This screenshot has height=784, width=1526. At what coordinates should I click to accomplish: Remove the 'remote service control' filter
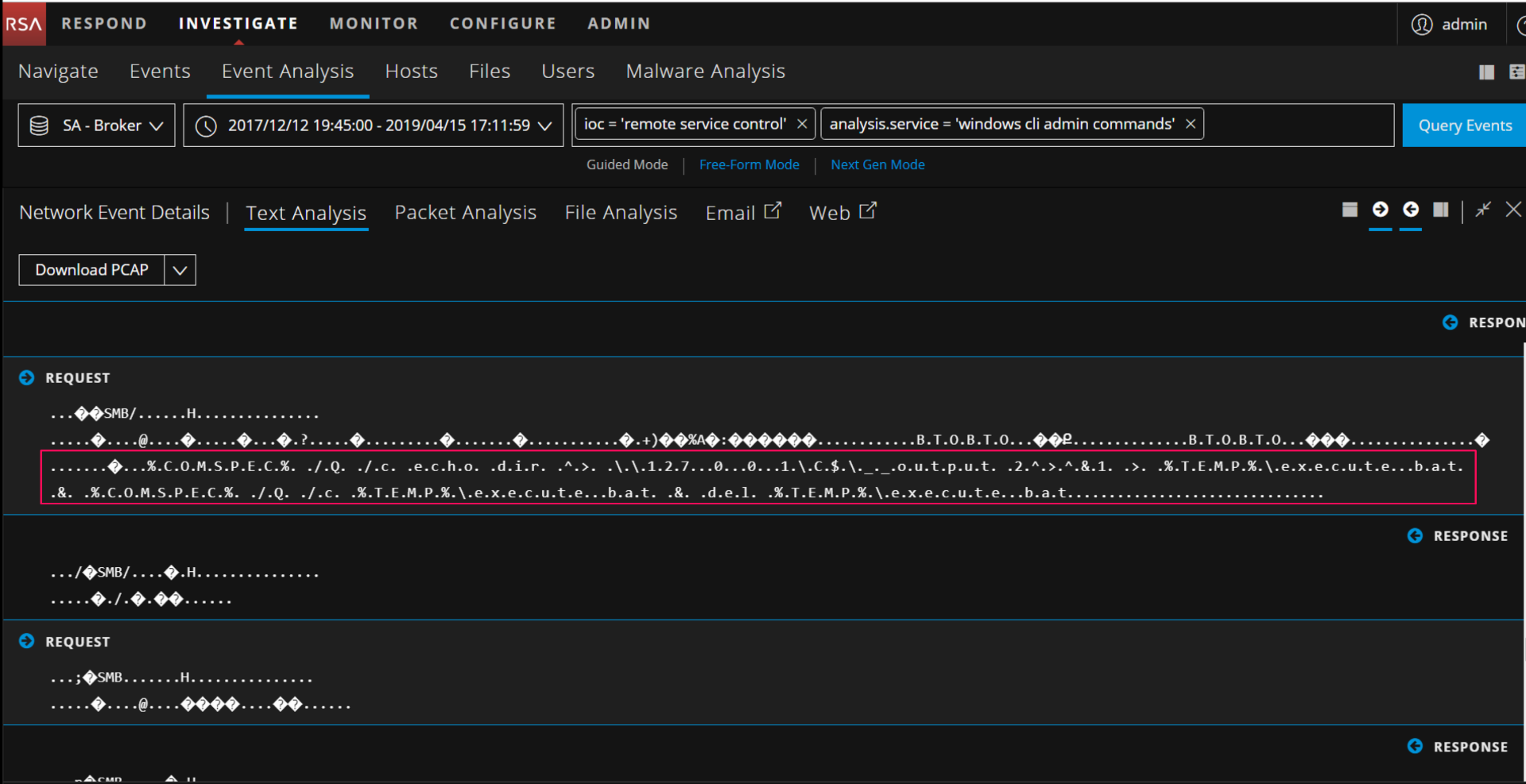pos(802,124)
